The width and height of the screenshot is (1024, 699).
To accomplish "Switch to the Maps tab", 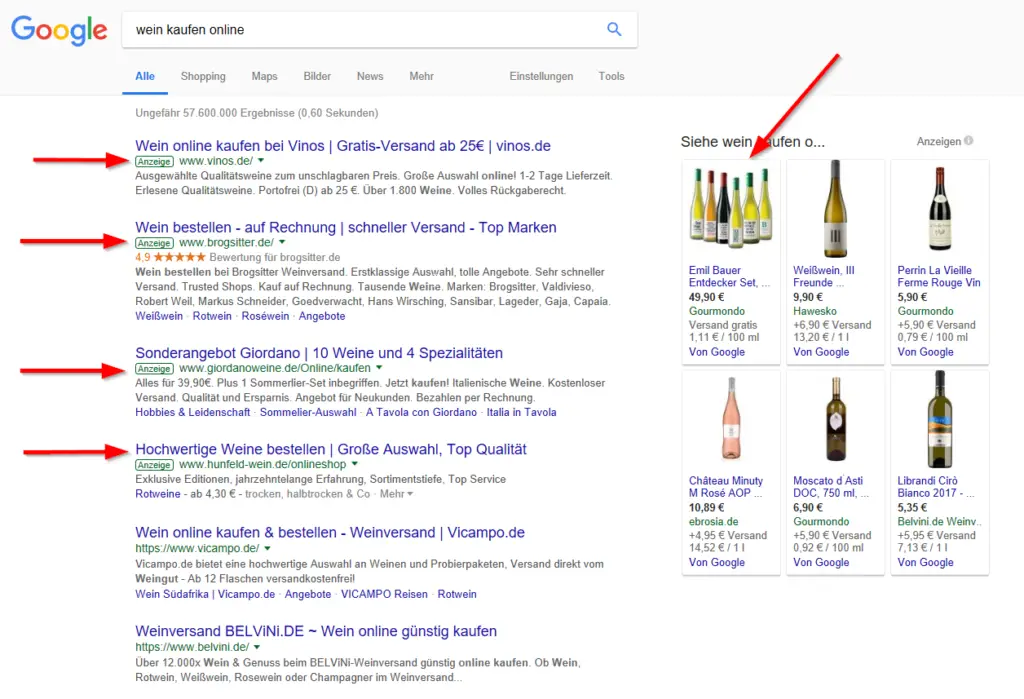I will (x=264, y=76).
